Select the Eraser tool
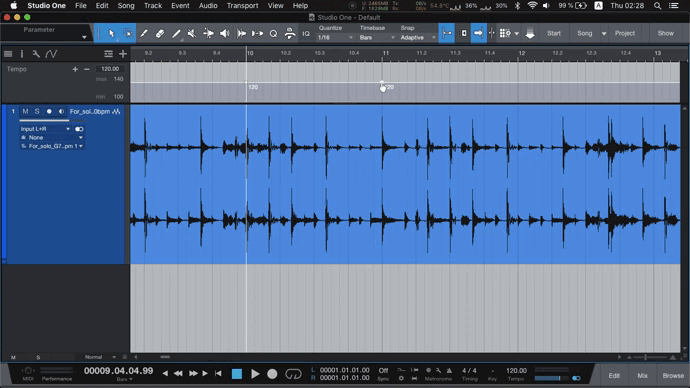Screen dimensions: 690x388 [x=160, y=33]
